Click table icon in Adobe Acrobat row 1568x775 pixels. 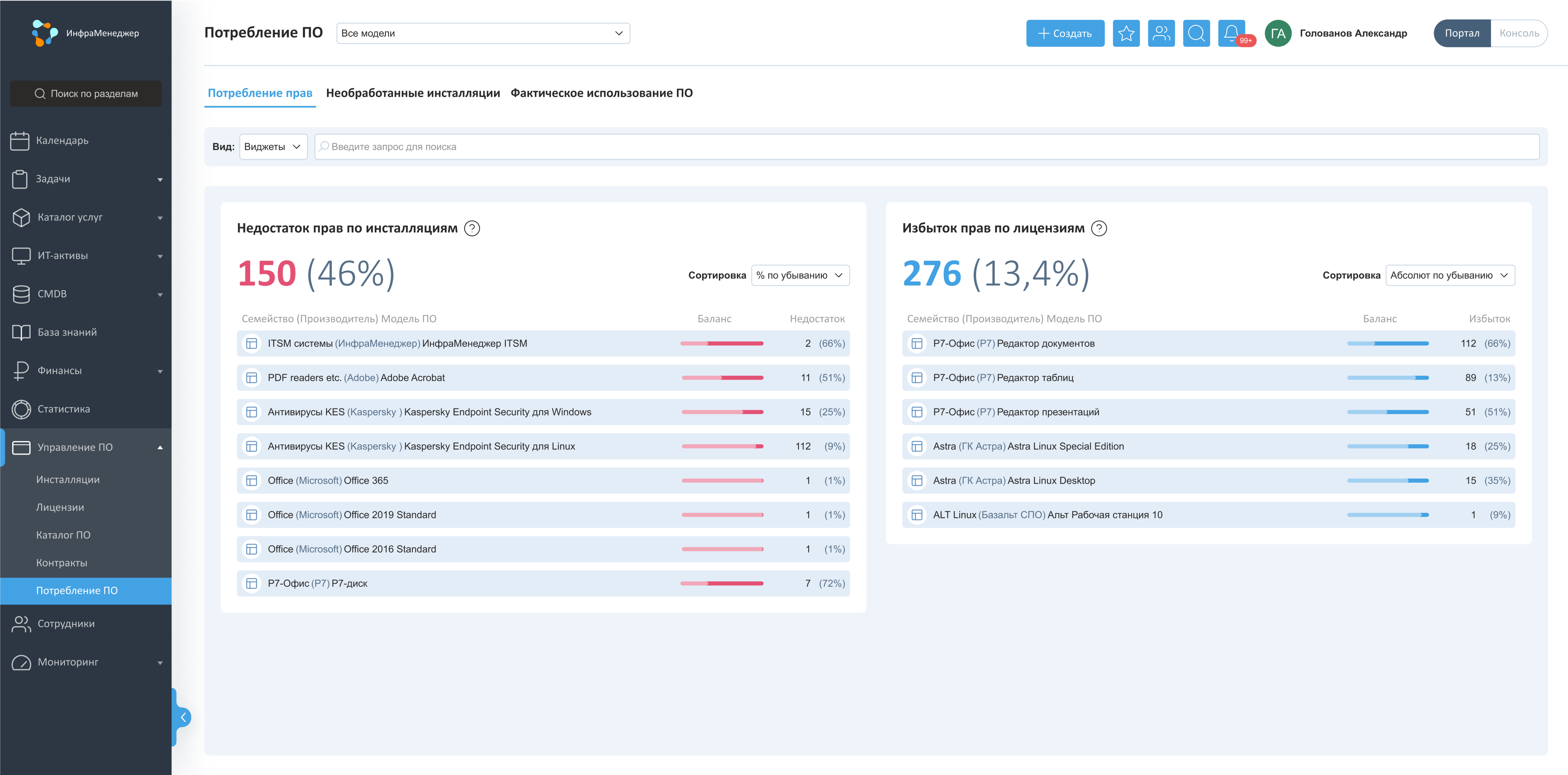251,378
